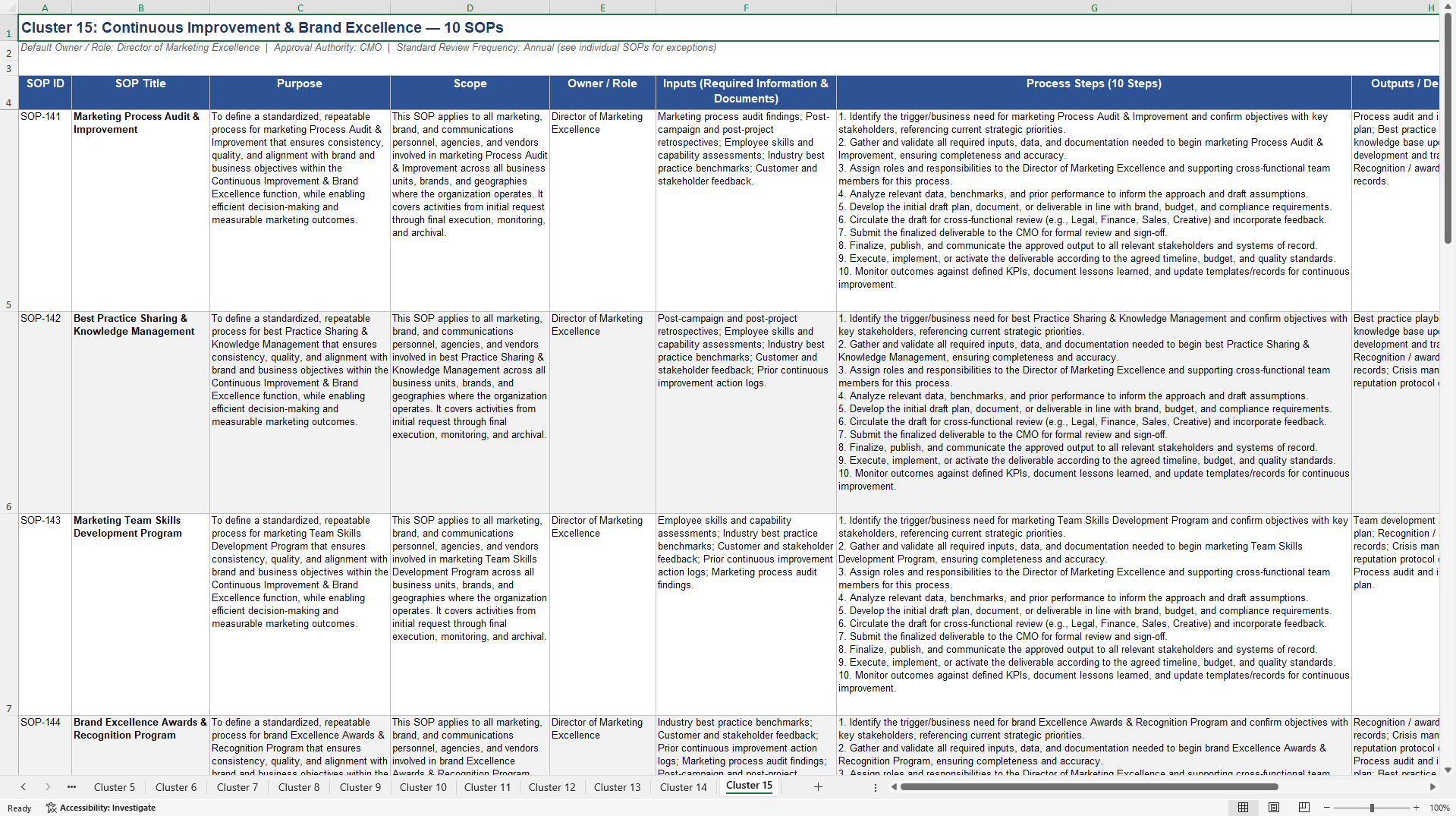Open the Cluster 10 sheet tab
The height and width of the screenshot is (816, 1456).
pos(423,787)
